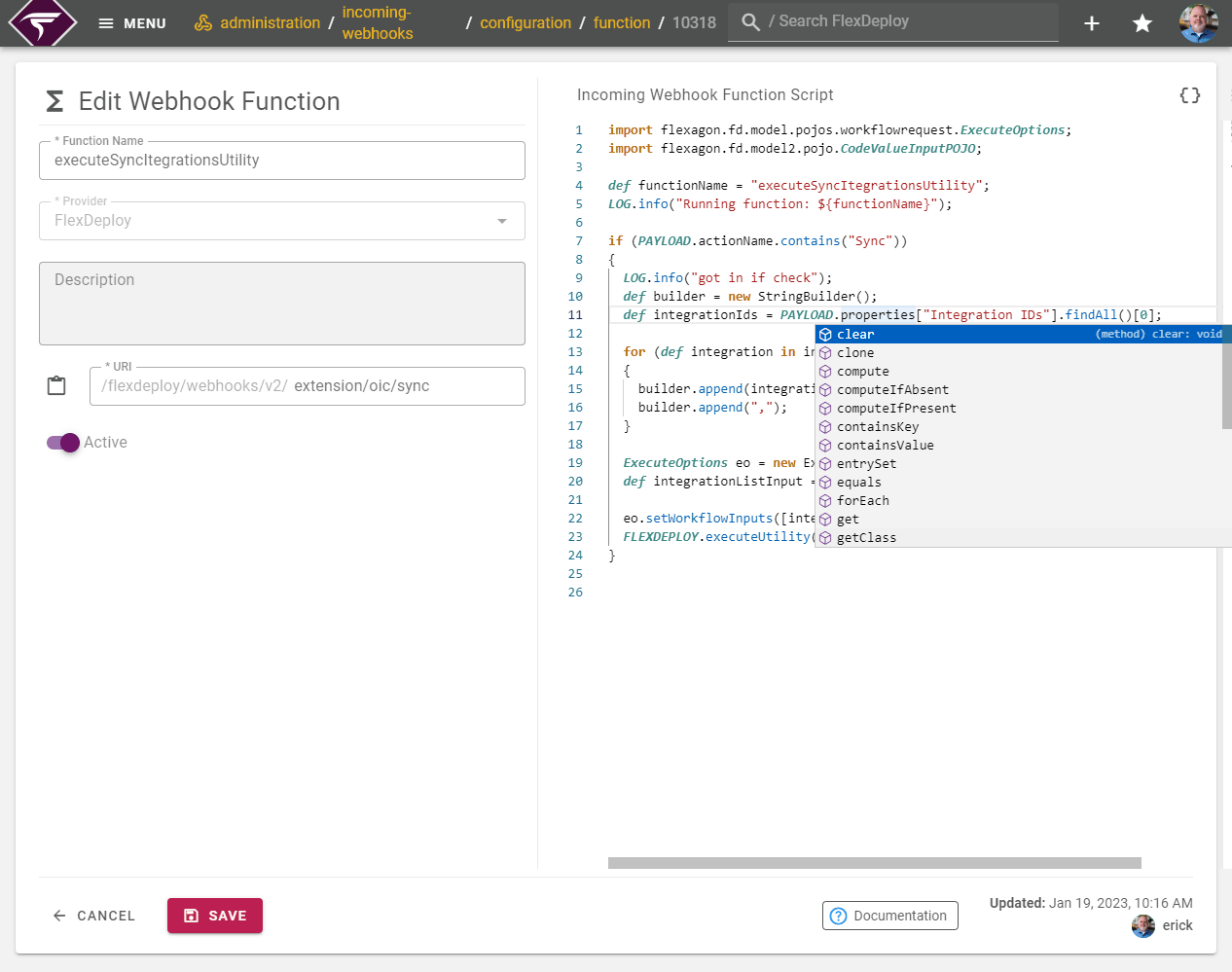Open favorites via the star icon
The height and width of the screenshot is (972, 1232).
(1141, 22)
